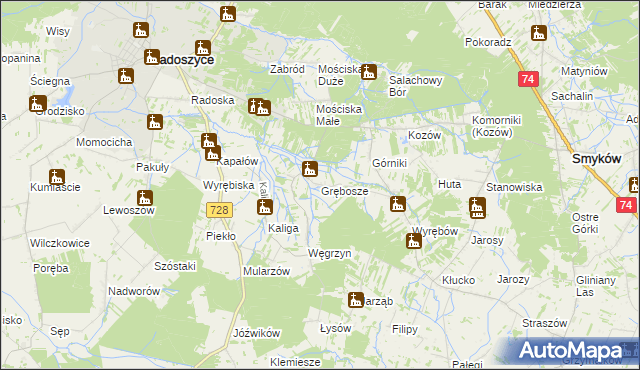Image resolution: width=640 pixels, height=370 pixels.
Task: Select the Filipy village name
Action: point(405,329)
